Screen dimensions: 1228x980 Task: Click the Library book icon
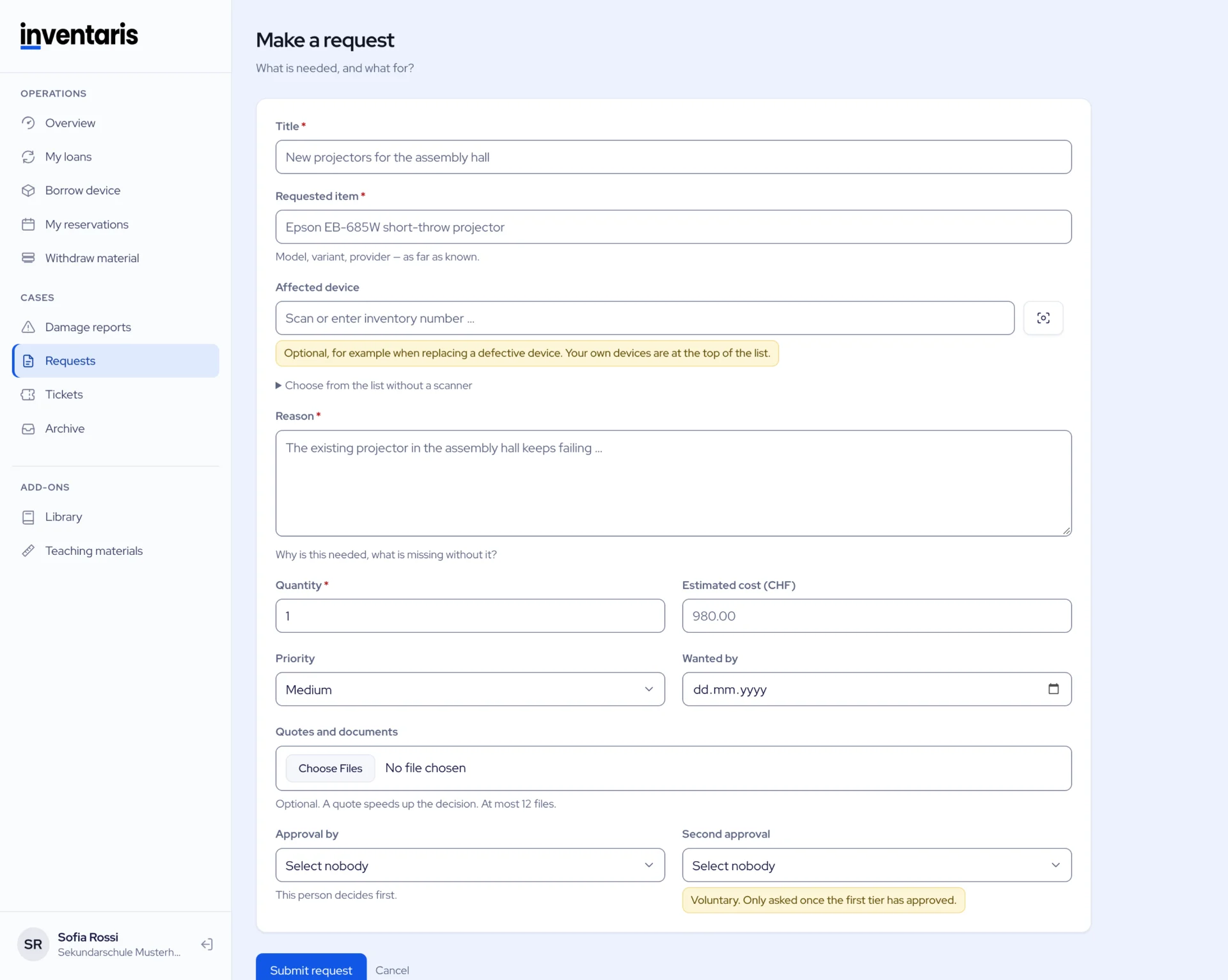tap(28, 517)
